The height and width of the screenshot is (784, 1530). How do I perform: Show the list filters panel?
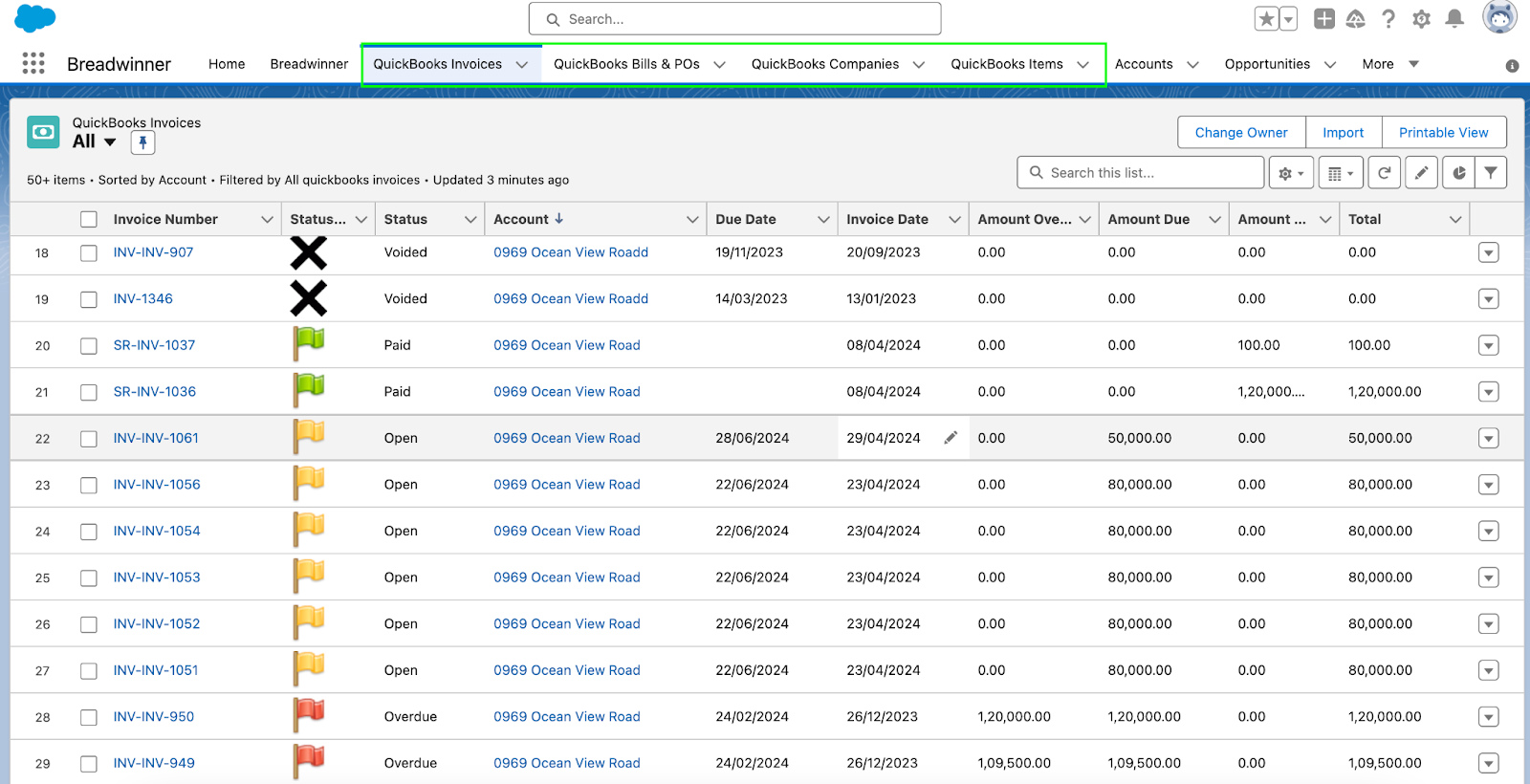point(1490,173)
